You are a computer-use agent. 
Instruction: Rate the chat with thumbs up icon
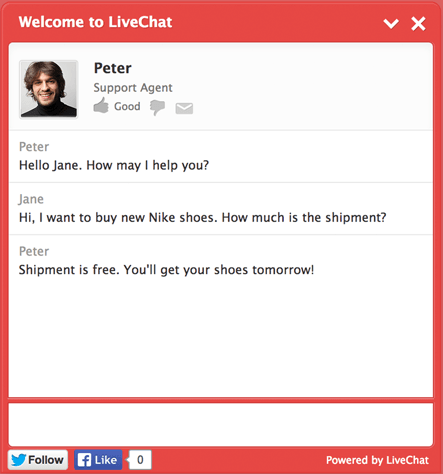[x=101, y=106]
